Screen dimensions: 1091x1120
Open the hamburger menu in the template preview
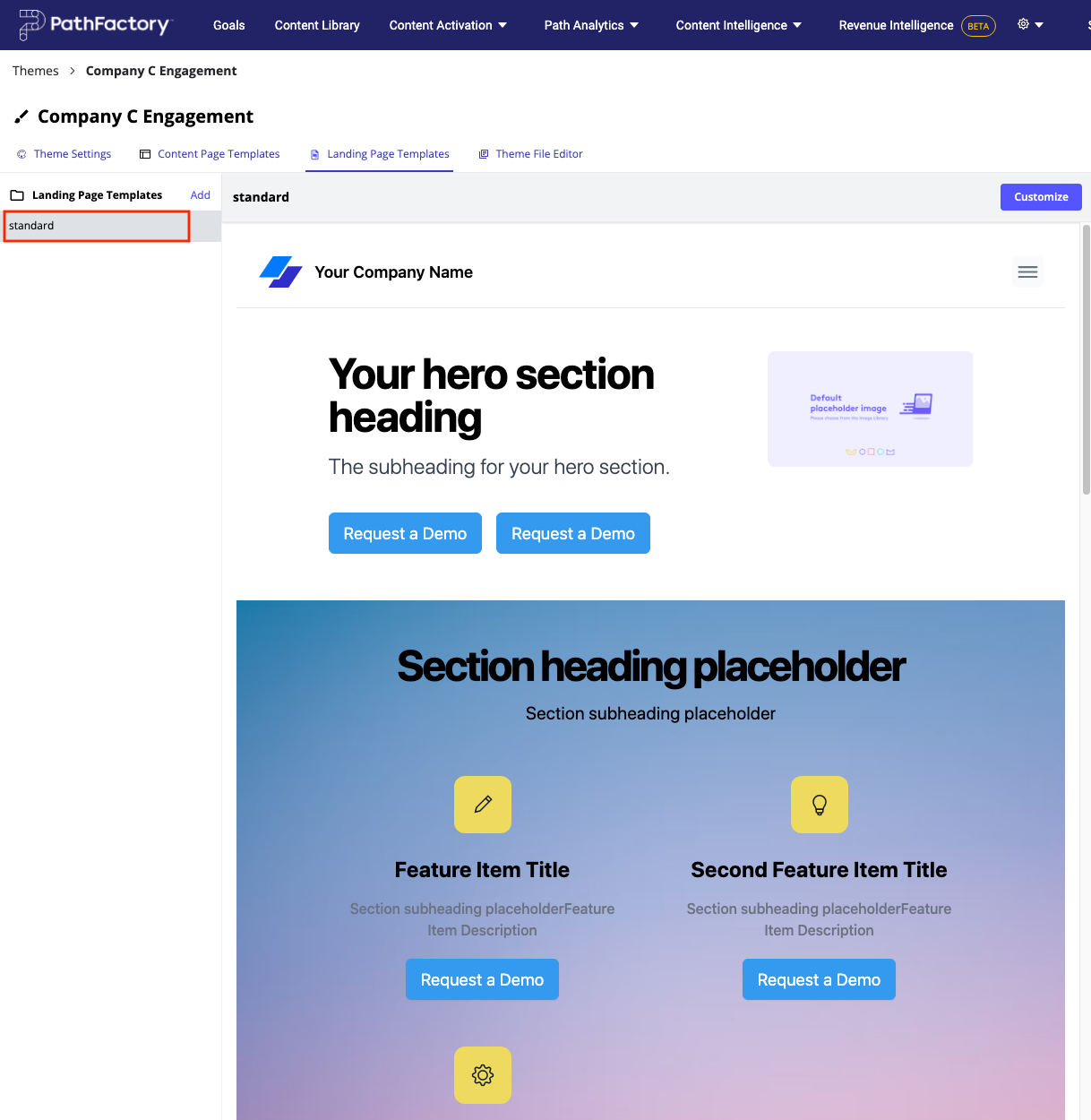(1027, 271)
